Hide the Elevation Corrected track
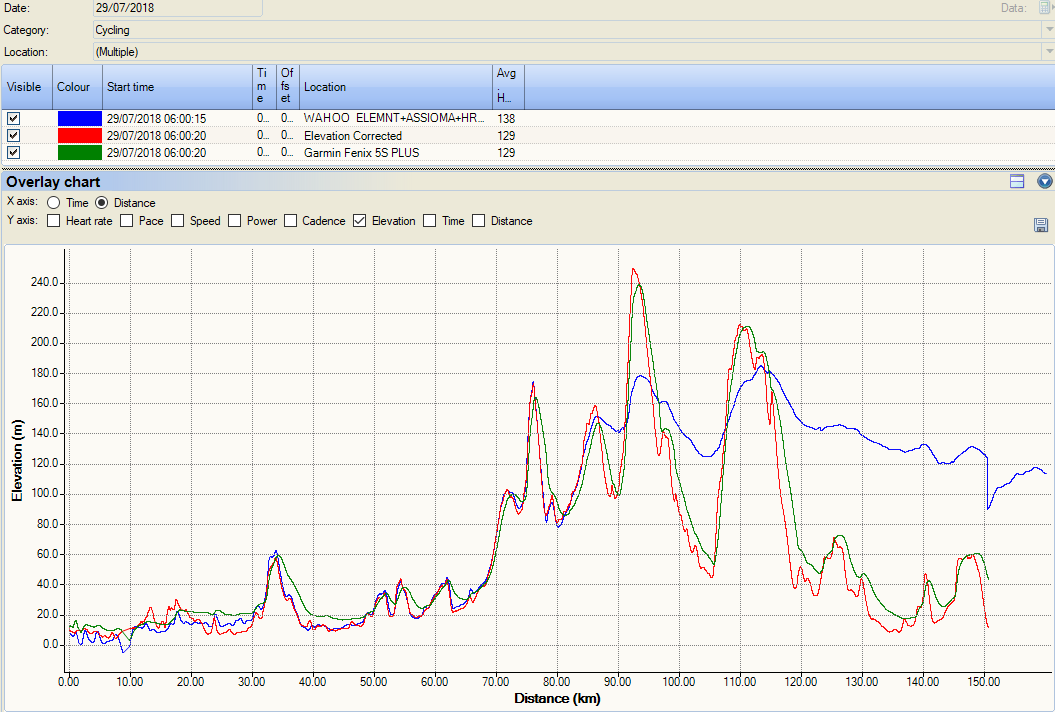 (x=13, y=135)
